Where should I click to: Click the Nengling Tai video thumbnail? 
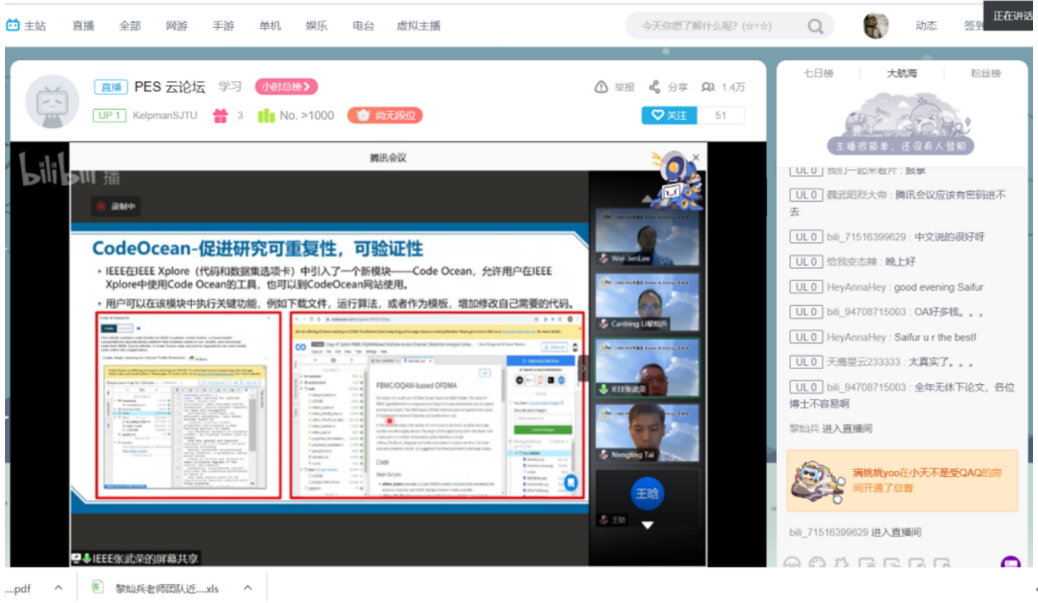(x=647, y=434)
